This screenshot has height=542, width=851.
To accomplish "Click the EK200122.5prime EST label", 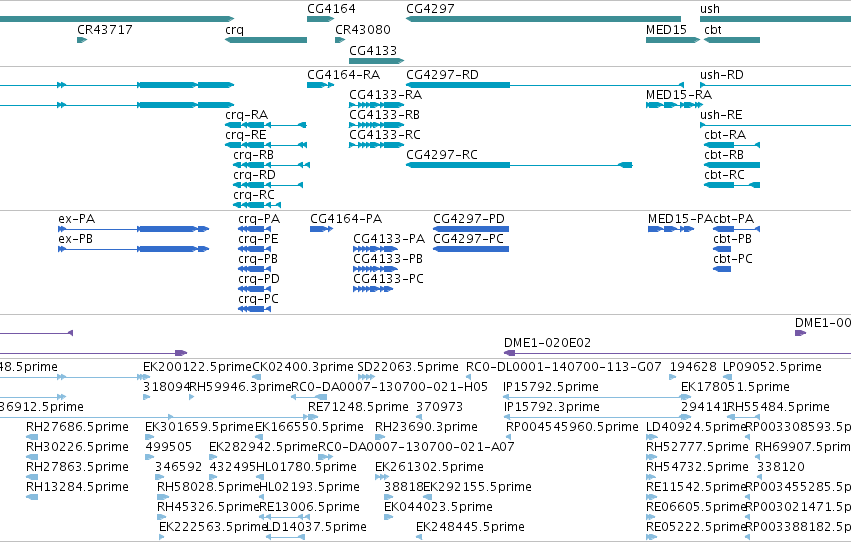I will pyautogui.click(x=198, y=367).
